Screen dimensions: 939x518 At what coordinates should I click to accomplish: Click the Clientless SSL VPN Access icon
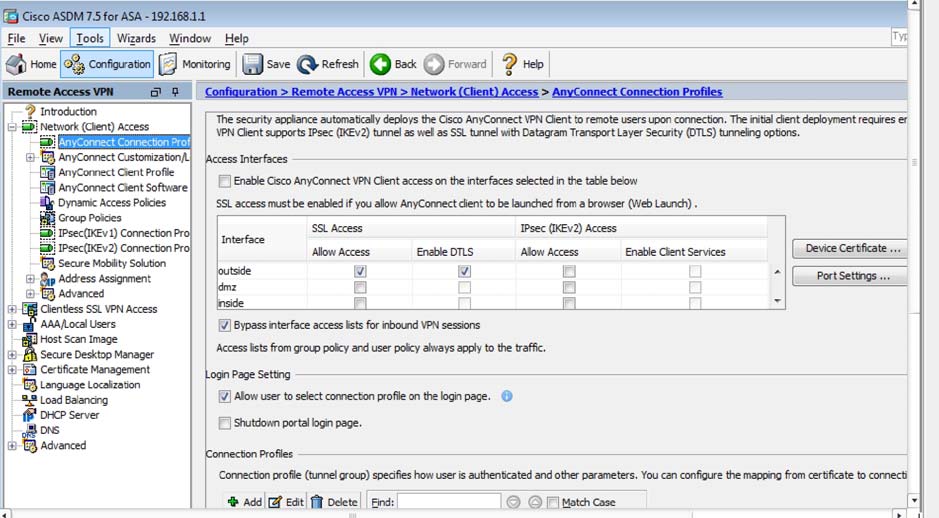(29, 309)
